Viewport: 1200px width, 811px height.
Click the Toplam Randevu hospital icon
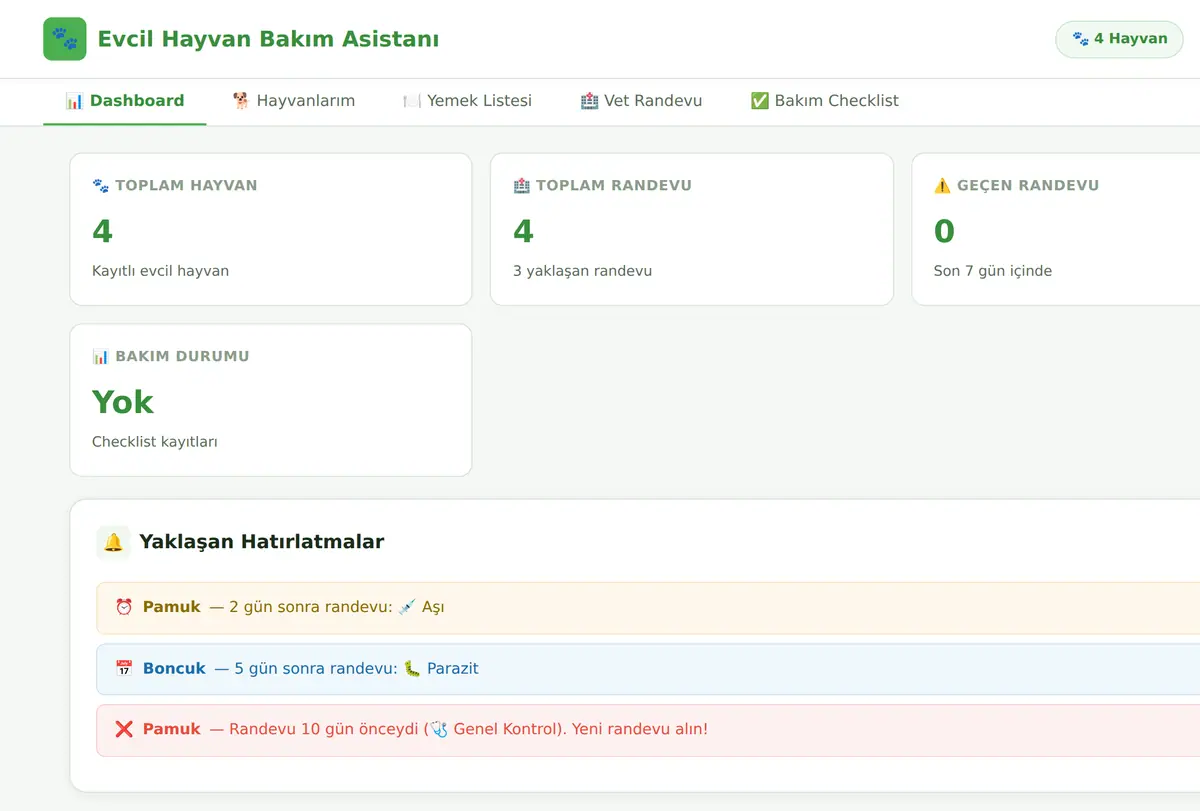[521, 185]
